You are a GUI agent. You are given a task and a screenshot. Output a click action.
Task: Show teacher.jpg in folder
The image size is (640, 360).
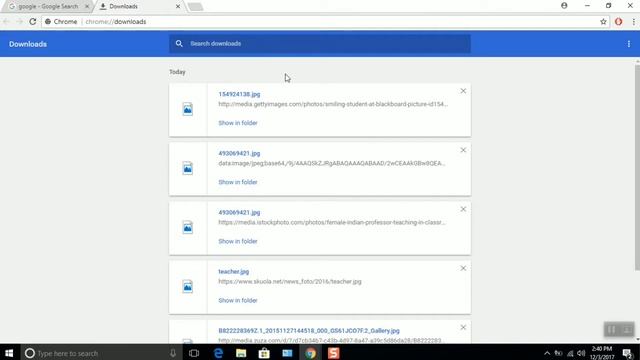[238, 300]
